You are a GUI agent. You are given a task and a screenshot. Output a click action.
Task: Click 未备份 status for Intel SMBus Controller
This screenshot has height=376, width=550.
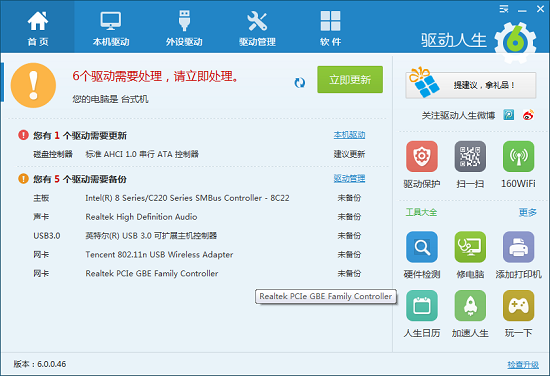coord(349,198)
